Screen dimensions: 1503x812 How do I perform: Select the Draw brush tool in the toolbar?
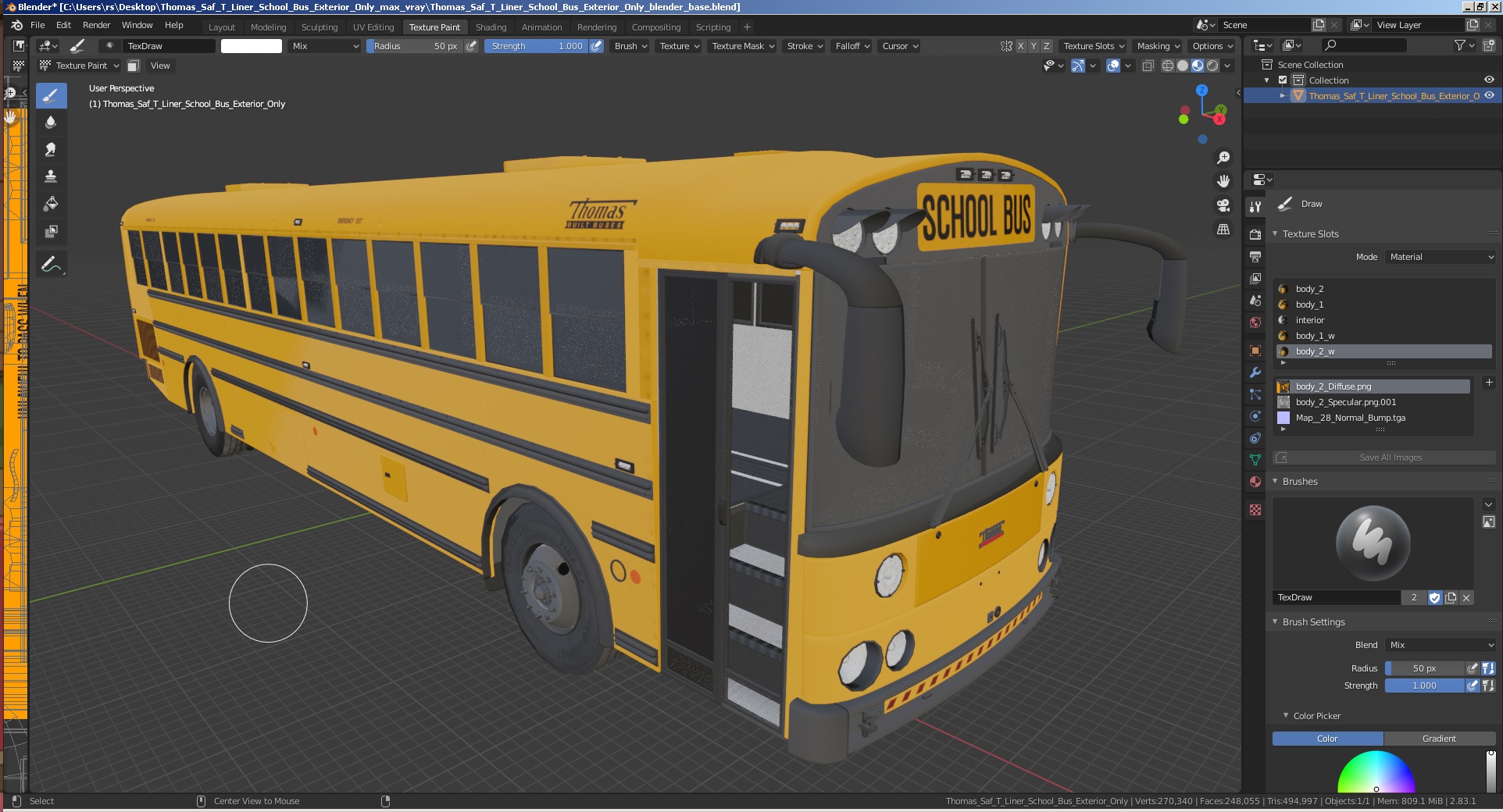[x=51, y=96]
